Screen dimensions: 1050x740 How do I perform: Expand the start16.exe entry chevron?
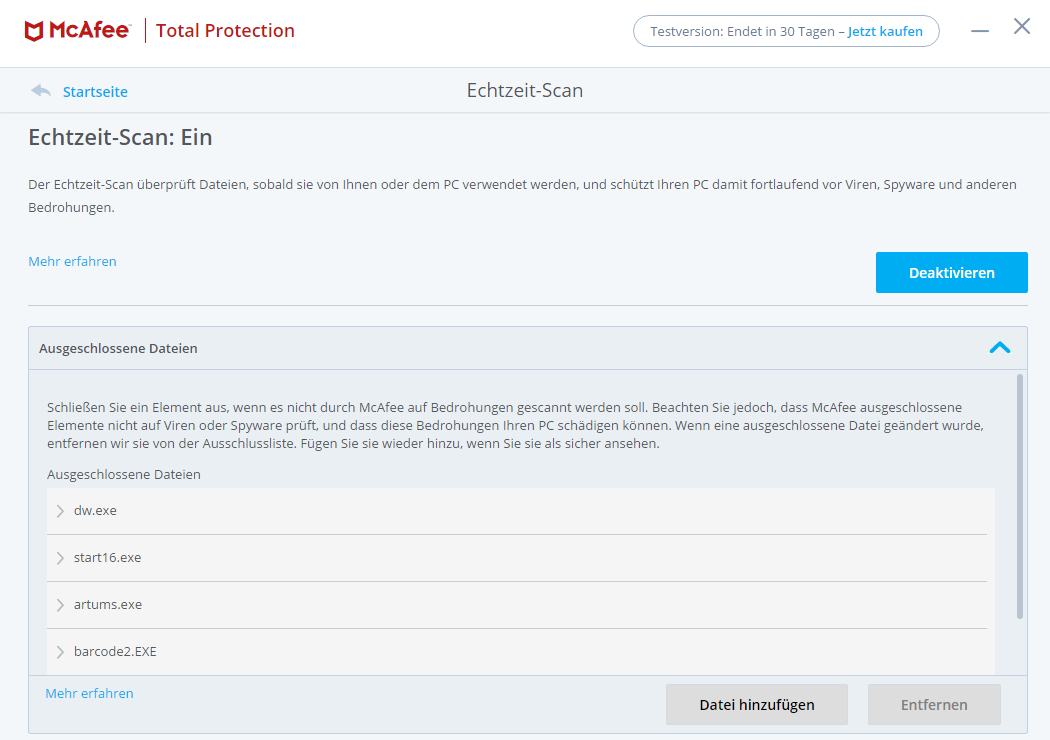(60, 558)
